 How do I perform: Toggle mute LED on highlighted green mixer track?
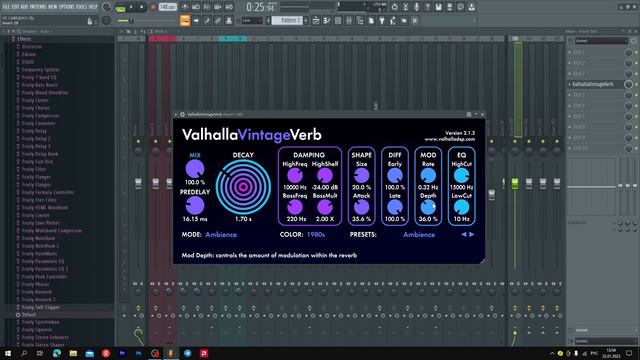tap(515, 142)
